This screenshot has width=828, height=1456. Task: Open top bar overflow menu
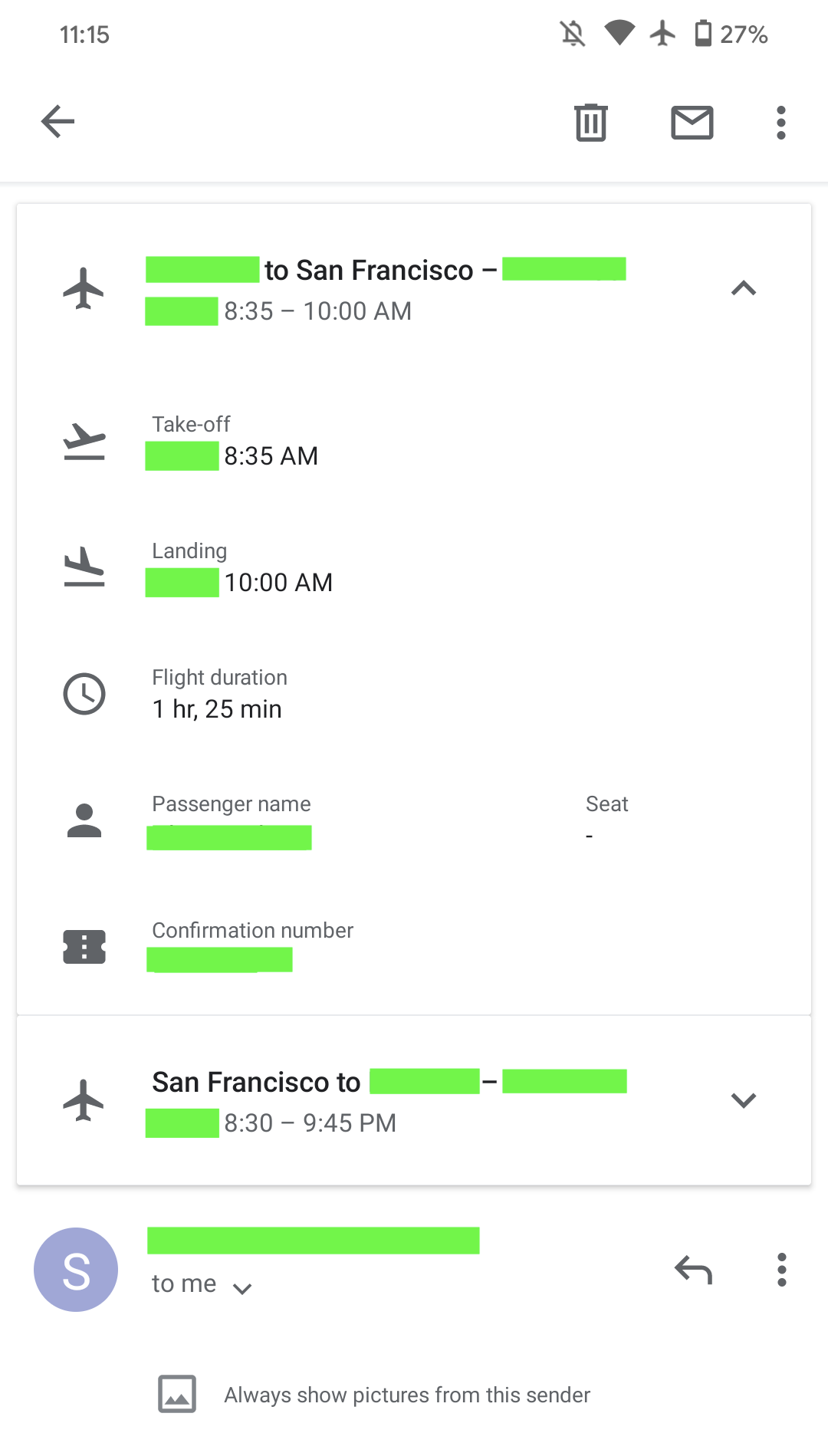click(780, 123)
